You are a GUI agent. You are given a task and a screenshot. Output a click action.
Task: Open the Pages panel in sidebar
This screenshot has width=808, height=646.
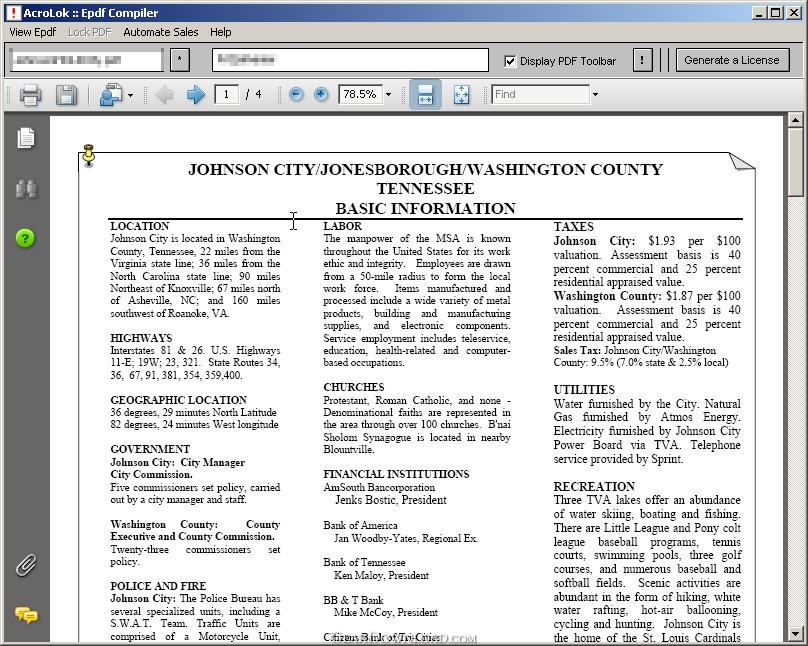pyautogui.click(x=26, y=139)
